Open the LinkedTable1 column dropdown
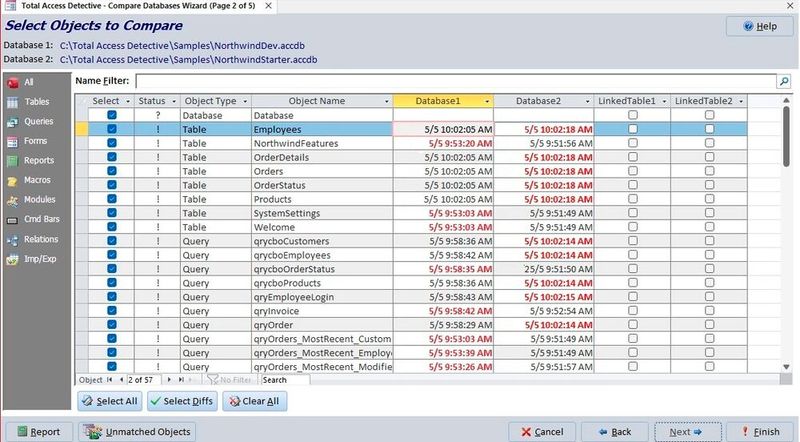The width and height of the screenshot is (800, 442). click(664, 101)
